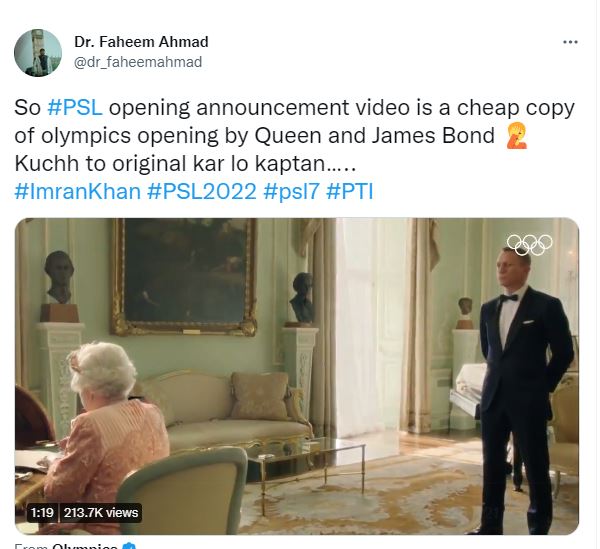600x549 pixels.
Task: Click the @dr_faheemahmad handle
Action: [138, 62]
